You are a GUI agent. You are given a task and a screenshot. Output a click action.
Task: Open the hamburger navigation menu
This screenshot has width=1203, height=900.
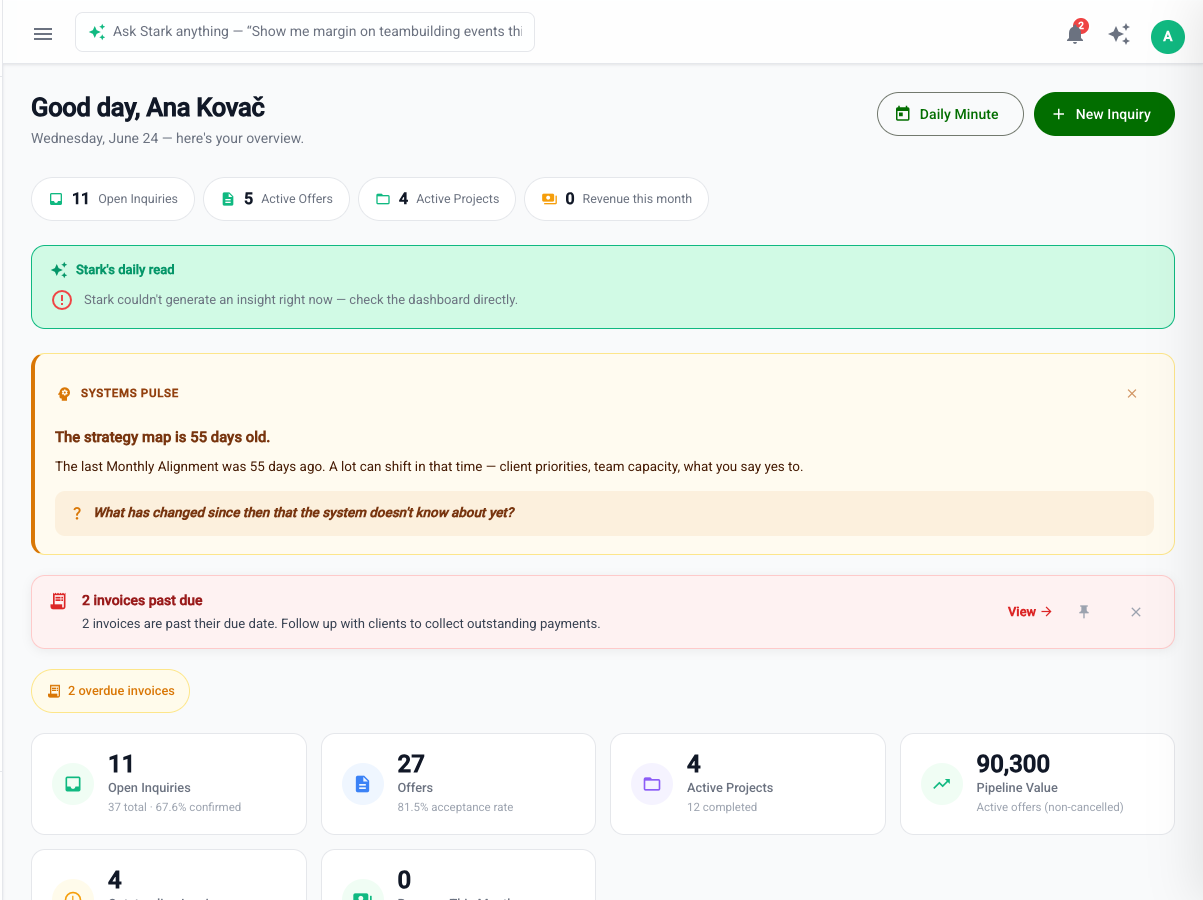(x=43, y=34)
